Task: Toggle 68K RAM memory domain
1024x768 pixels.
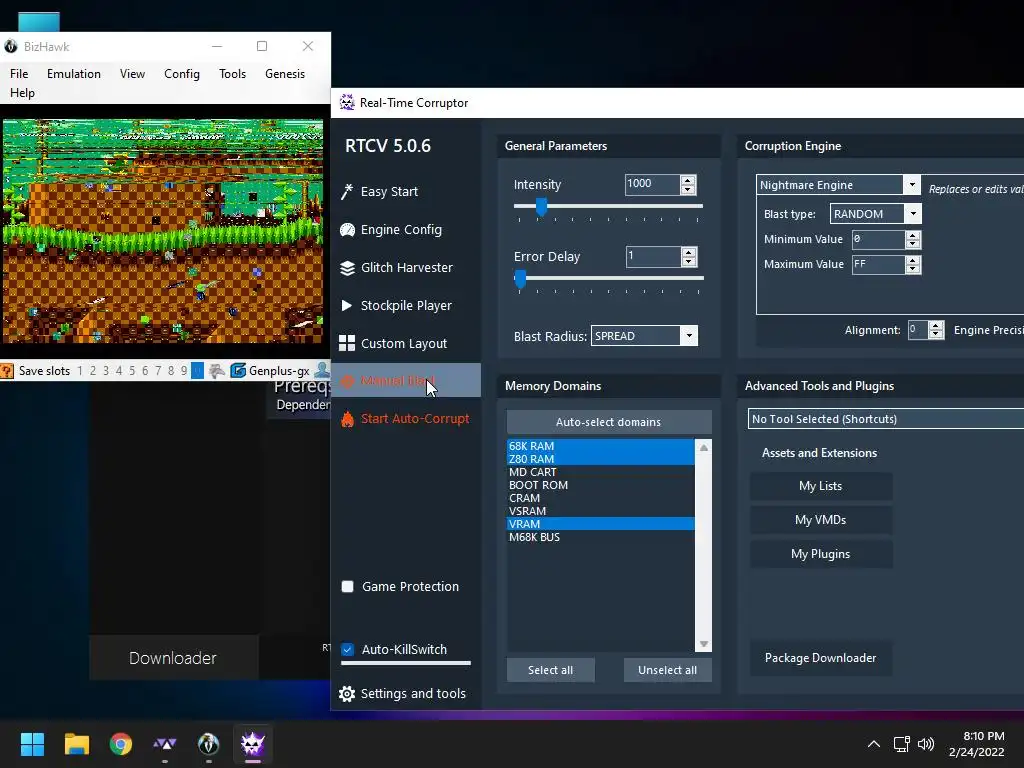Action: [600, 446]
